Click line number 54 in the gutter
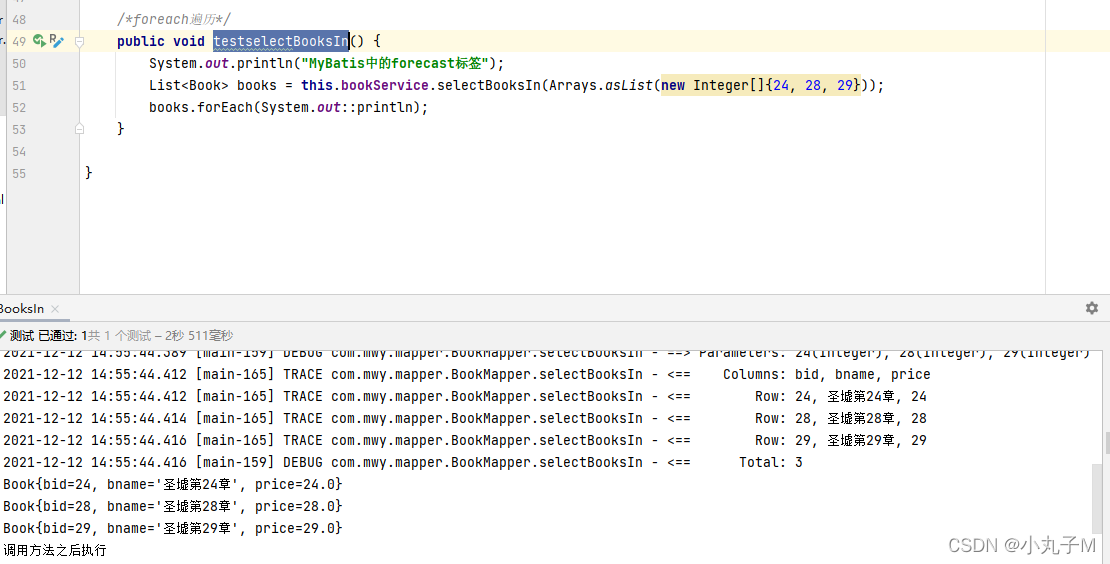This screenshot has width=1110, height=564. [19, 151]
